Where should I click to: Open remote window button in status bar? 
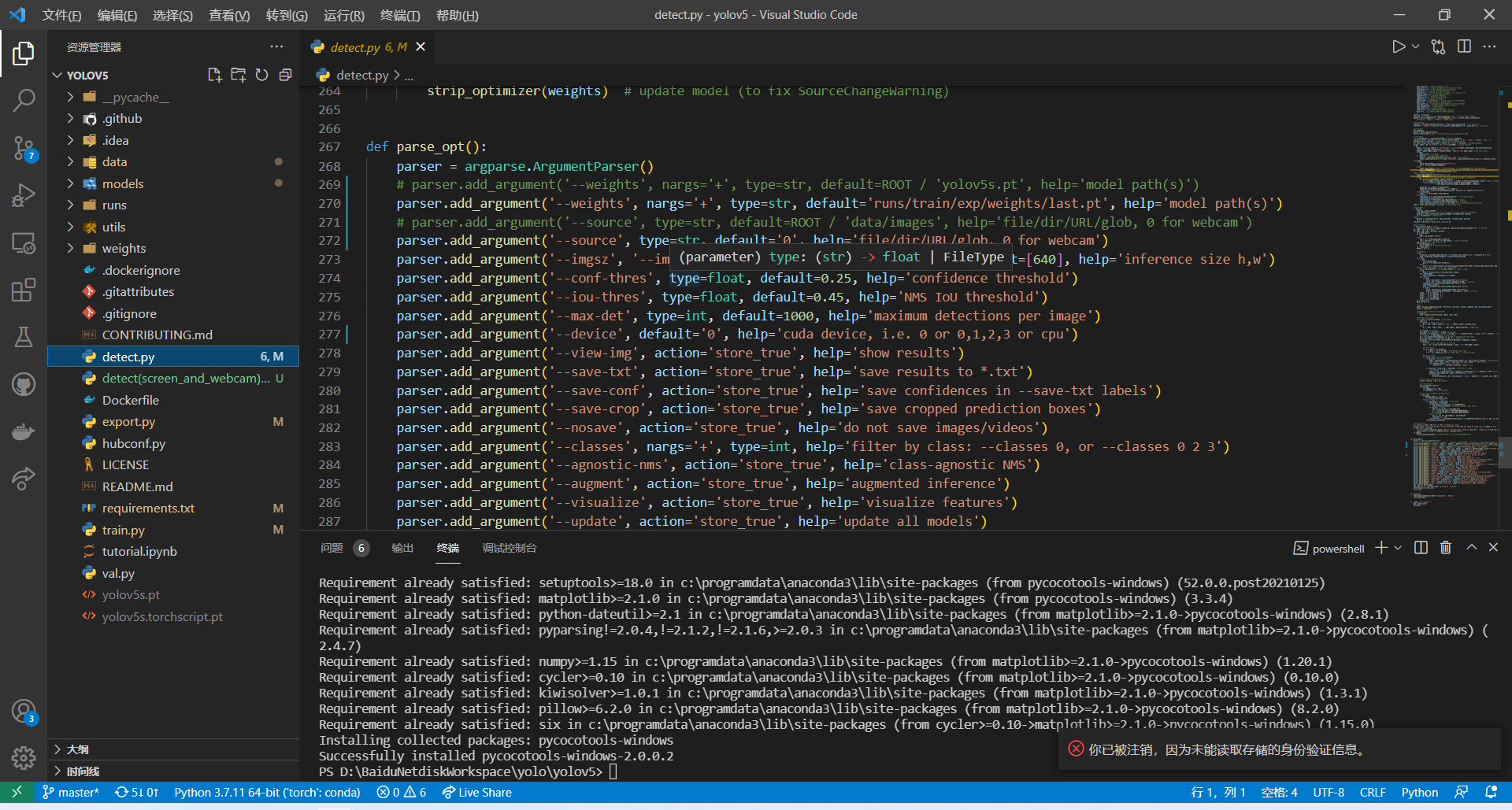[x=17, y=793]
